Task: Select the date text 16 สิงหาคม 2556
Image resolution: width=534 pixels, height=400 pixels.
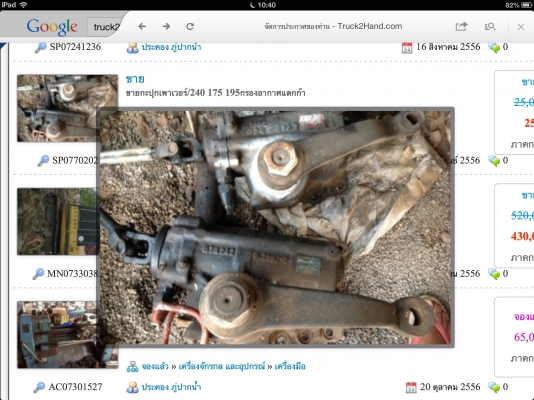Action: pyautogui.click(x=448, y=47)
